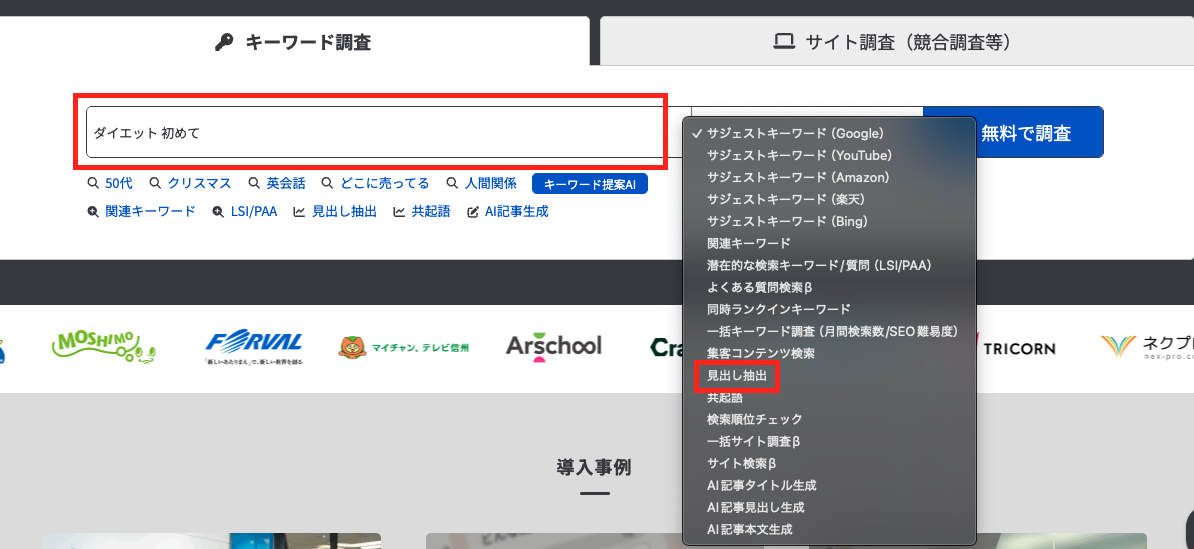The height and width of the screenshot is (549, 1194).
Task: Click the magnifier icon beside クリスマス
Action: (155, 184)
